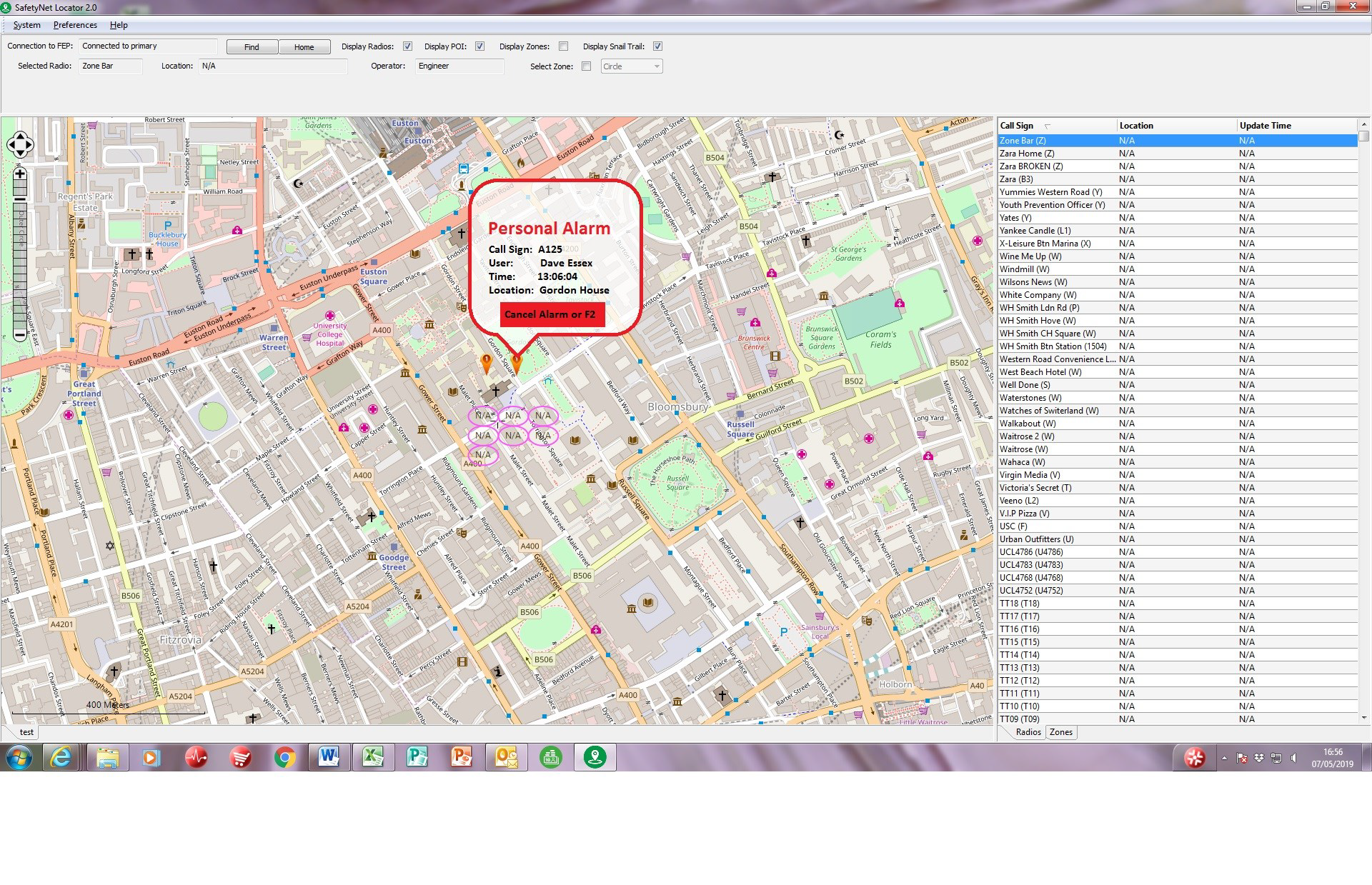Screen dimensions: 1372x885
Task: Enable the Display Zones checkbox
Action: pos(563,46)
